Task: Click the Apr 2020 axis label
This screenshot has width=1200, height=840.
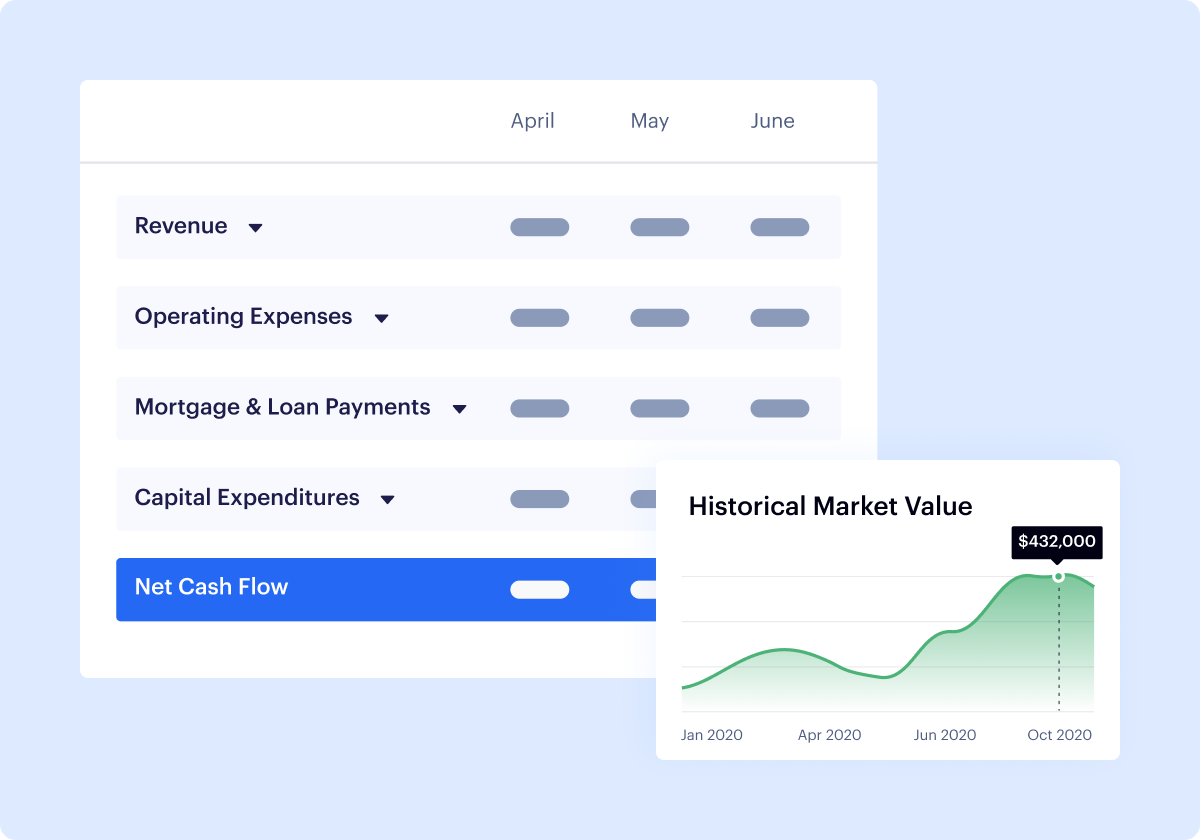Action: coord(830,735)
